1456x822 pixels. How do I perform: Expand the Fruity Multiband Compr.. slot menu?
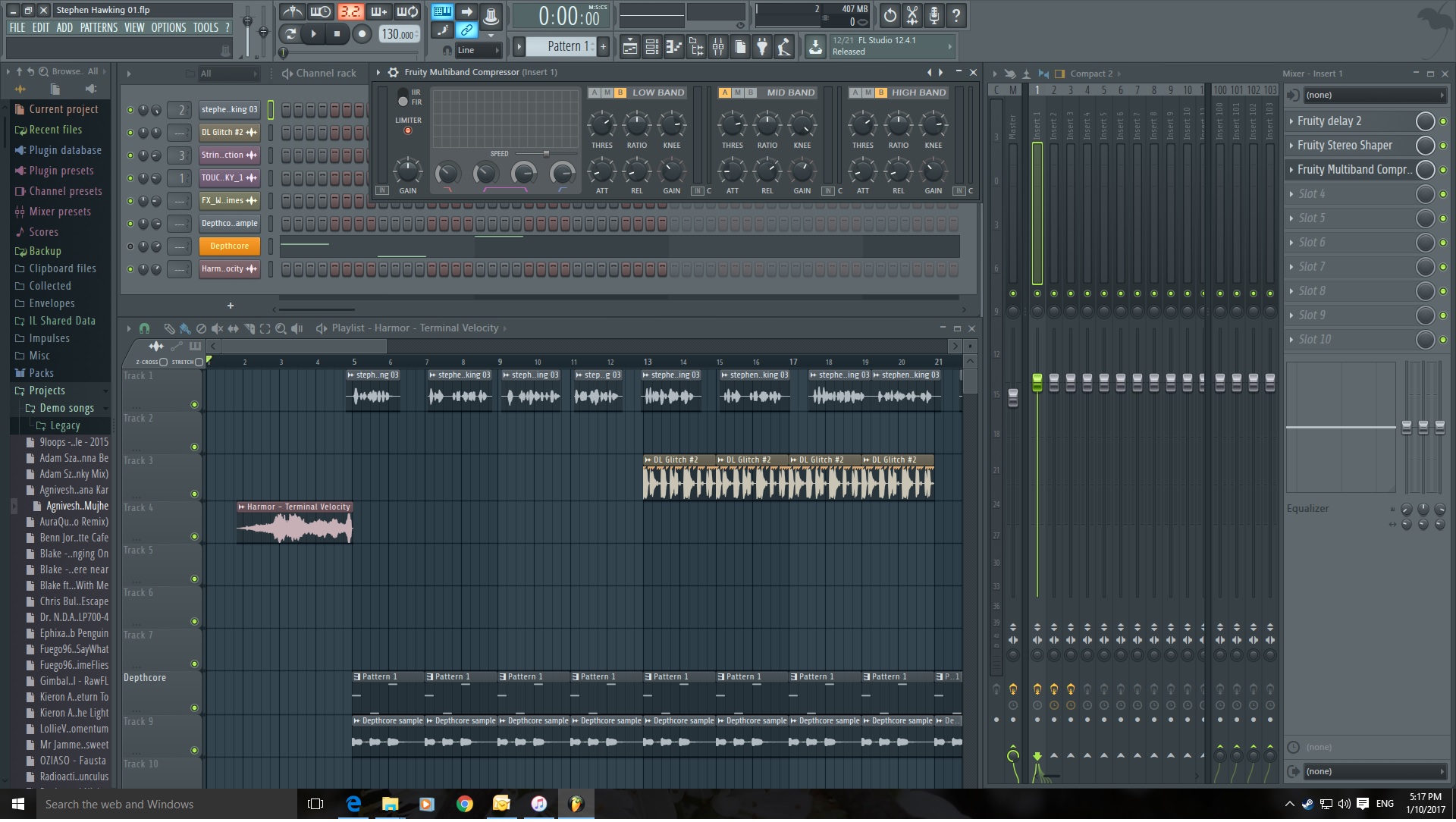point(1291,170)
